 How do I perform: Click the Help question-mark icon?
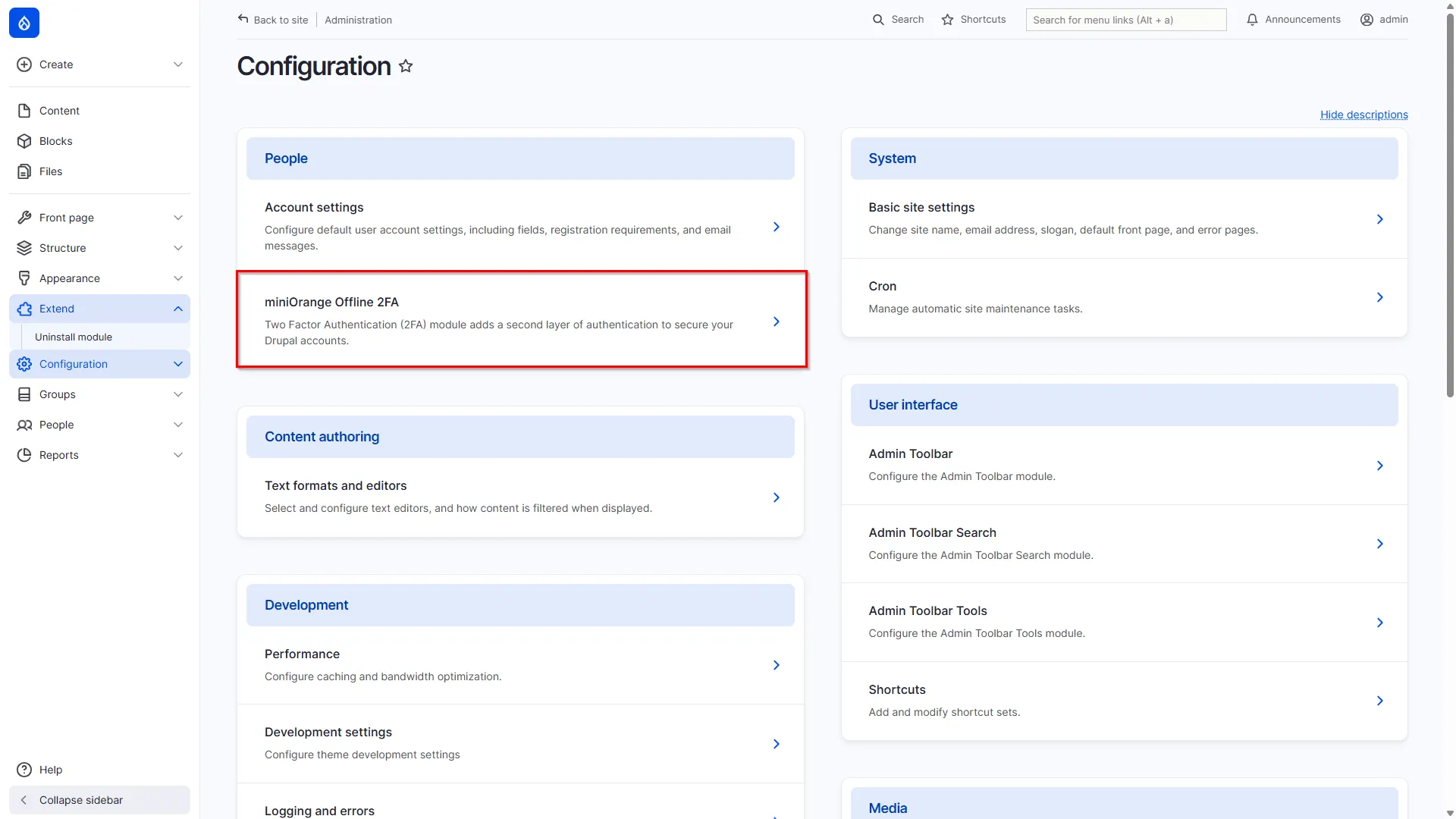24,770
